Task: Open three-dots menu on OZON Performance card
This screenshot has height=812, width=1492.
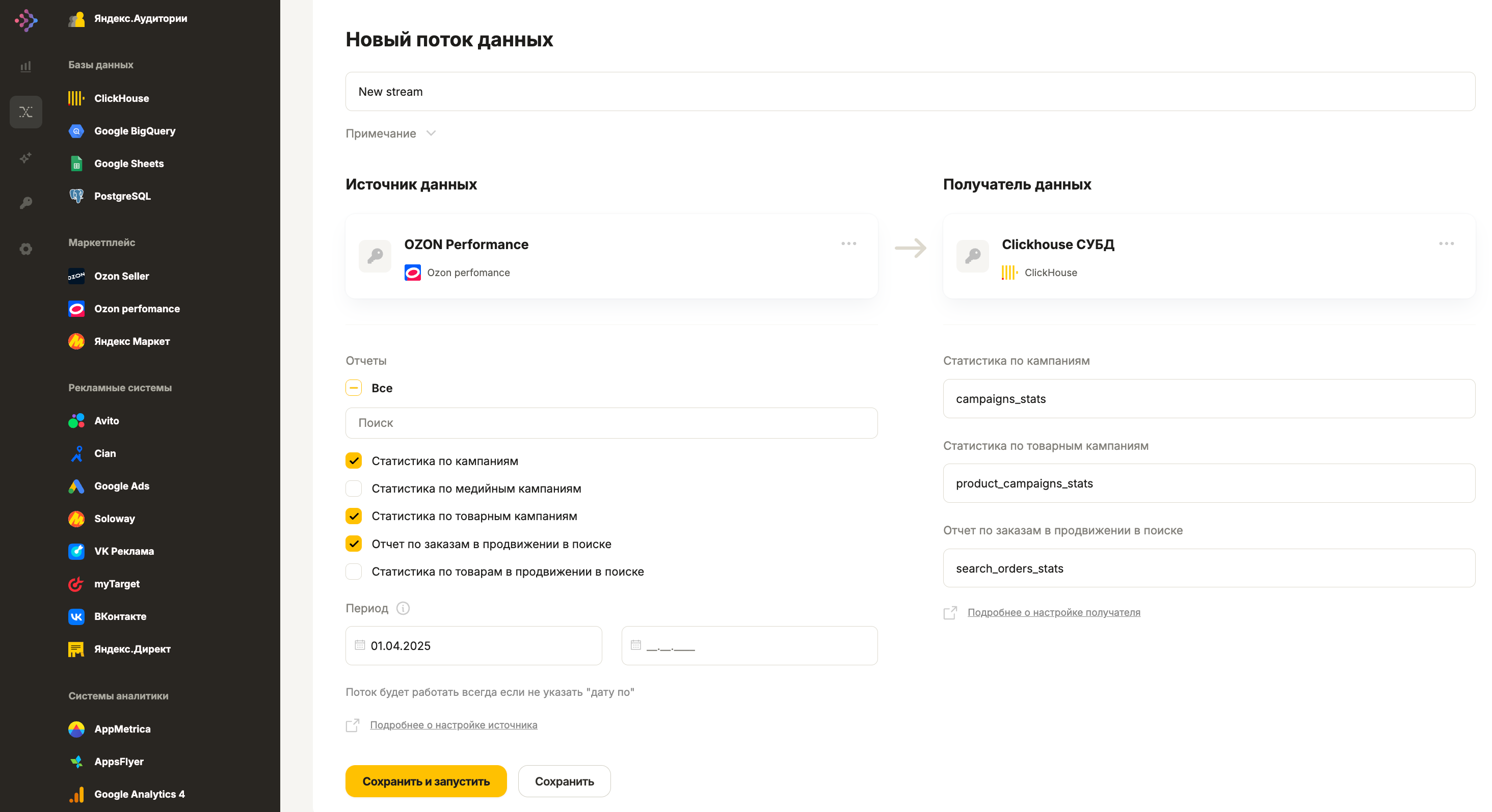Action: tap(848, 243)
